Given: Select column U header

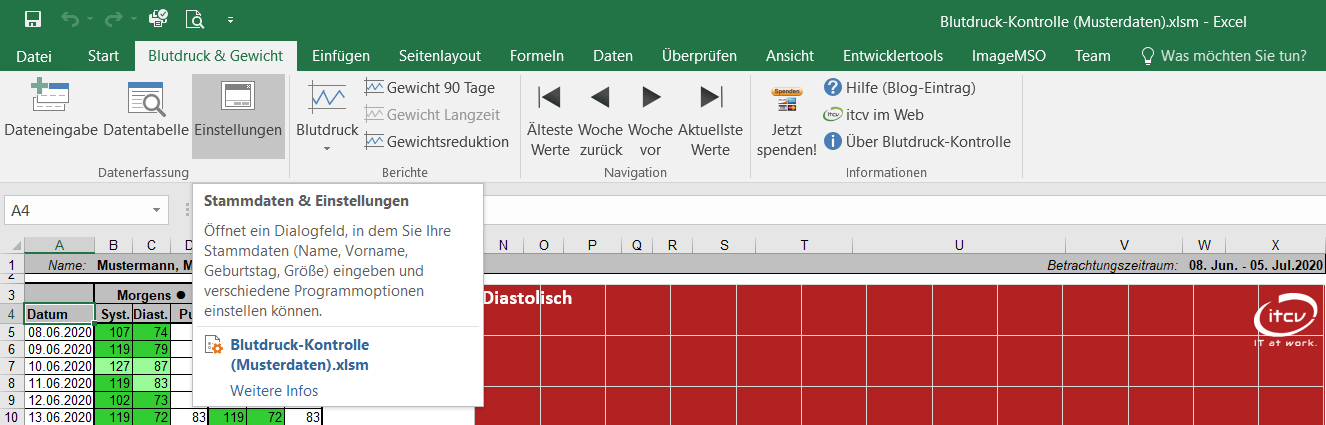Looking at the screenshot, I should [x=959, y=245].
